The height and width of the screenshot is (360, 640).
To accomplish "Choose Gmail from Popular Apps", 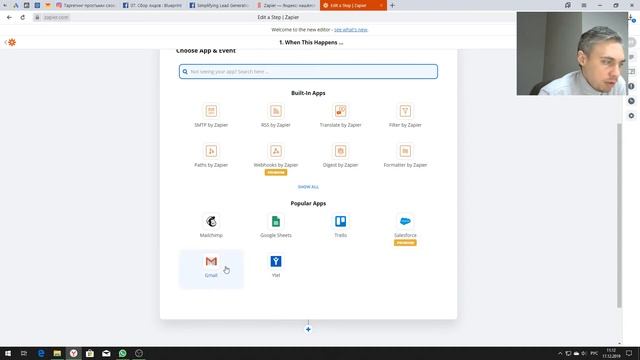I will [x=211, y=268].
